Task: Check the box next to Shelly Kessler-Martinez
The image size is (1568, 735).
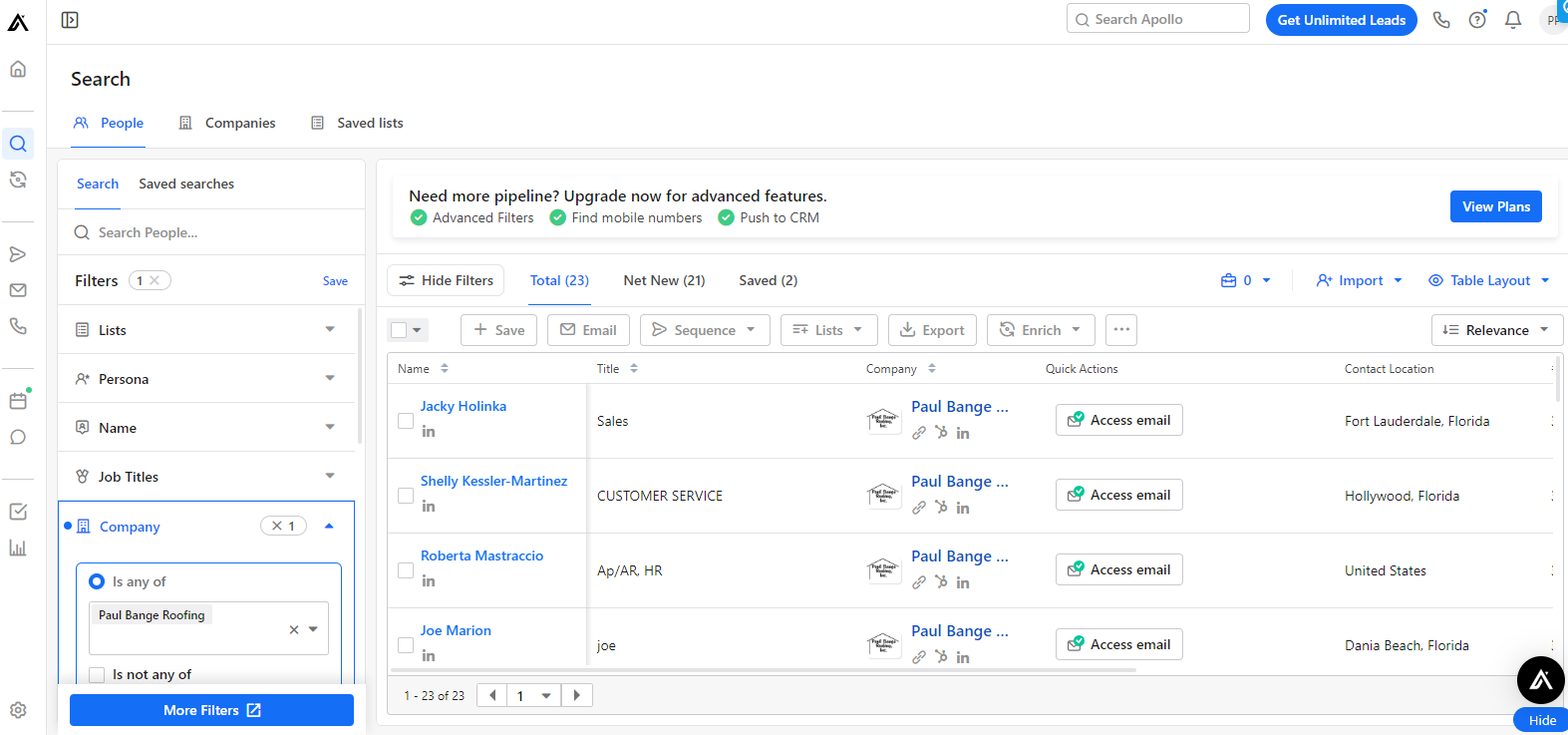Action: point(406,496)
